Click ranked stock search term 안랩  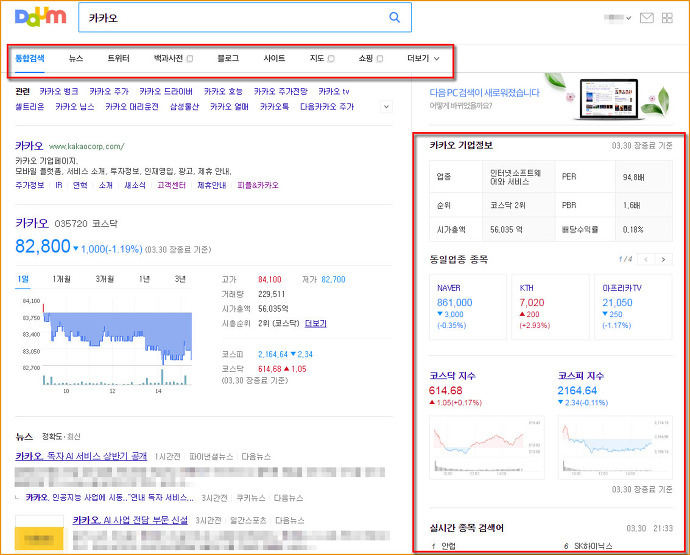click(448, 546)
